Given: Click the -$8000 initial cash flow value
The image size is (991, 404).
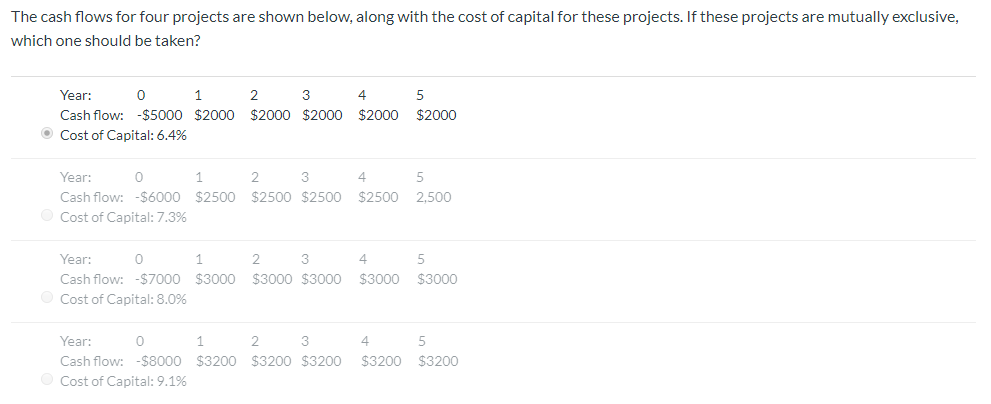Looking at the screenshot, I should (x=158, y=361).
